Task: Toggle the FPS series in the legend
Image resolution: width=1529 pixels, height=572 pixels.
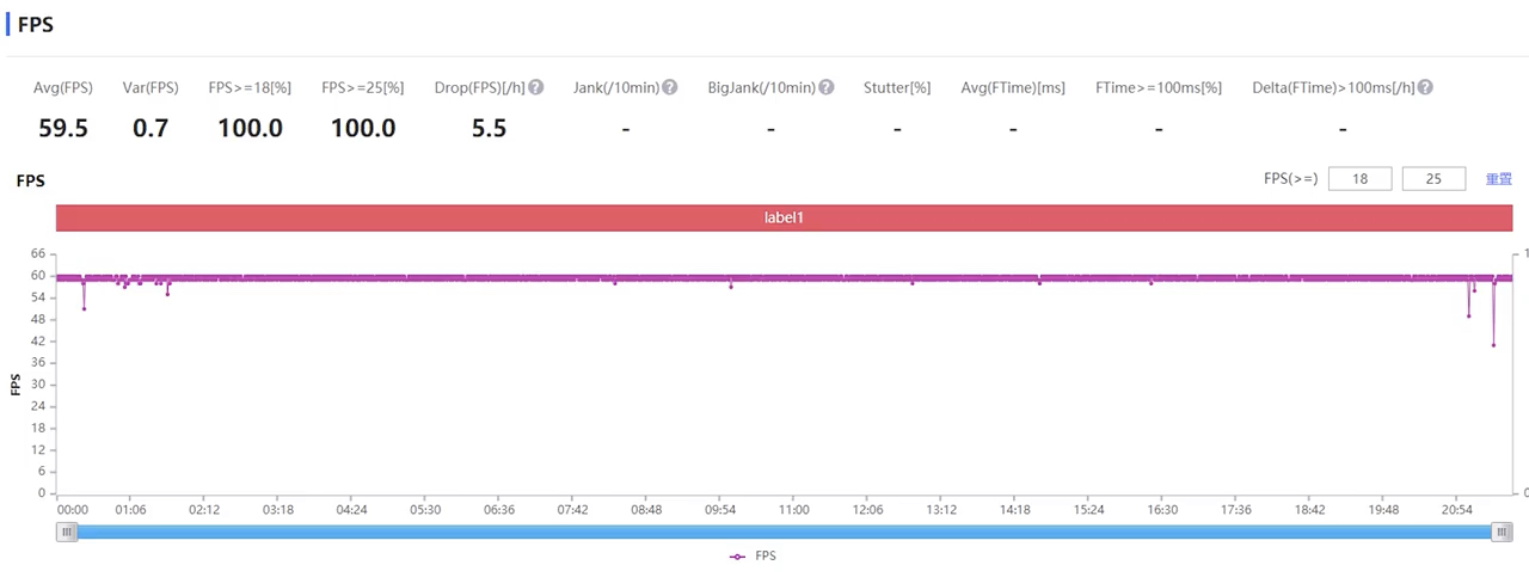Action: (753, 556)
